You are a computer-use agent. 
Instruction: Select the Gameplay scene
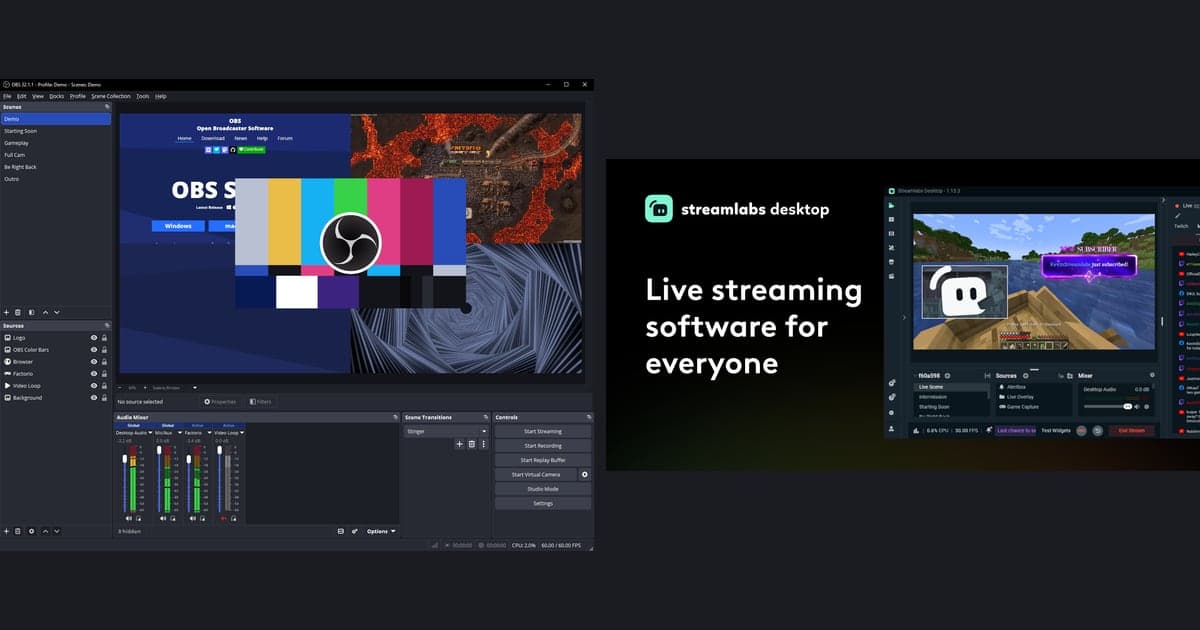[x=55, y=143]
